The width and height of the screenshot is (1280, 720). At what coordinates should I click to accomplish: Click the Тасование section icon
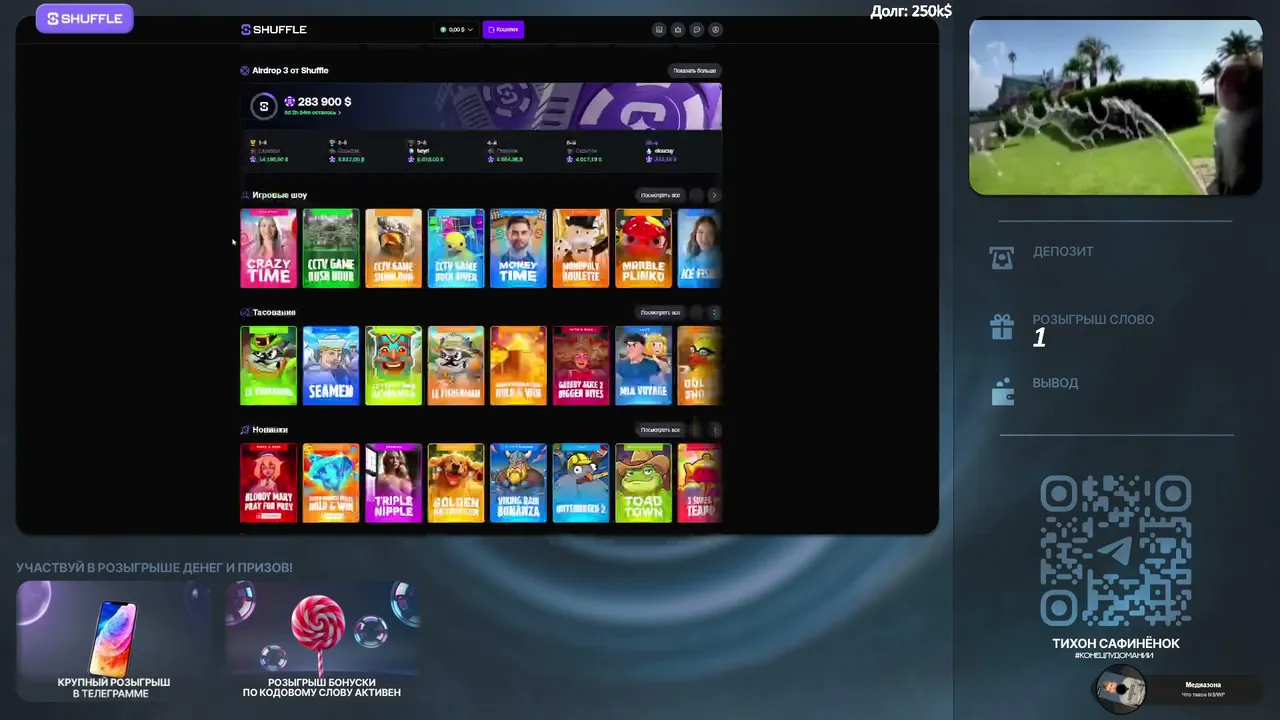click(x=245, y=313)
